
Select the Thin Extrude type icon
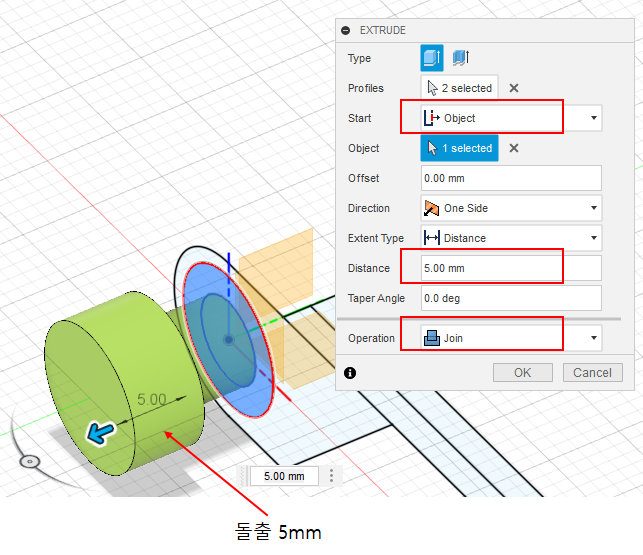pyautogui.click(x=461, y=58)
